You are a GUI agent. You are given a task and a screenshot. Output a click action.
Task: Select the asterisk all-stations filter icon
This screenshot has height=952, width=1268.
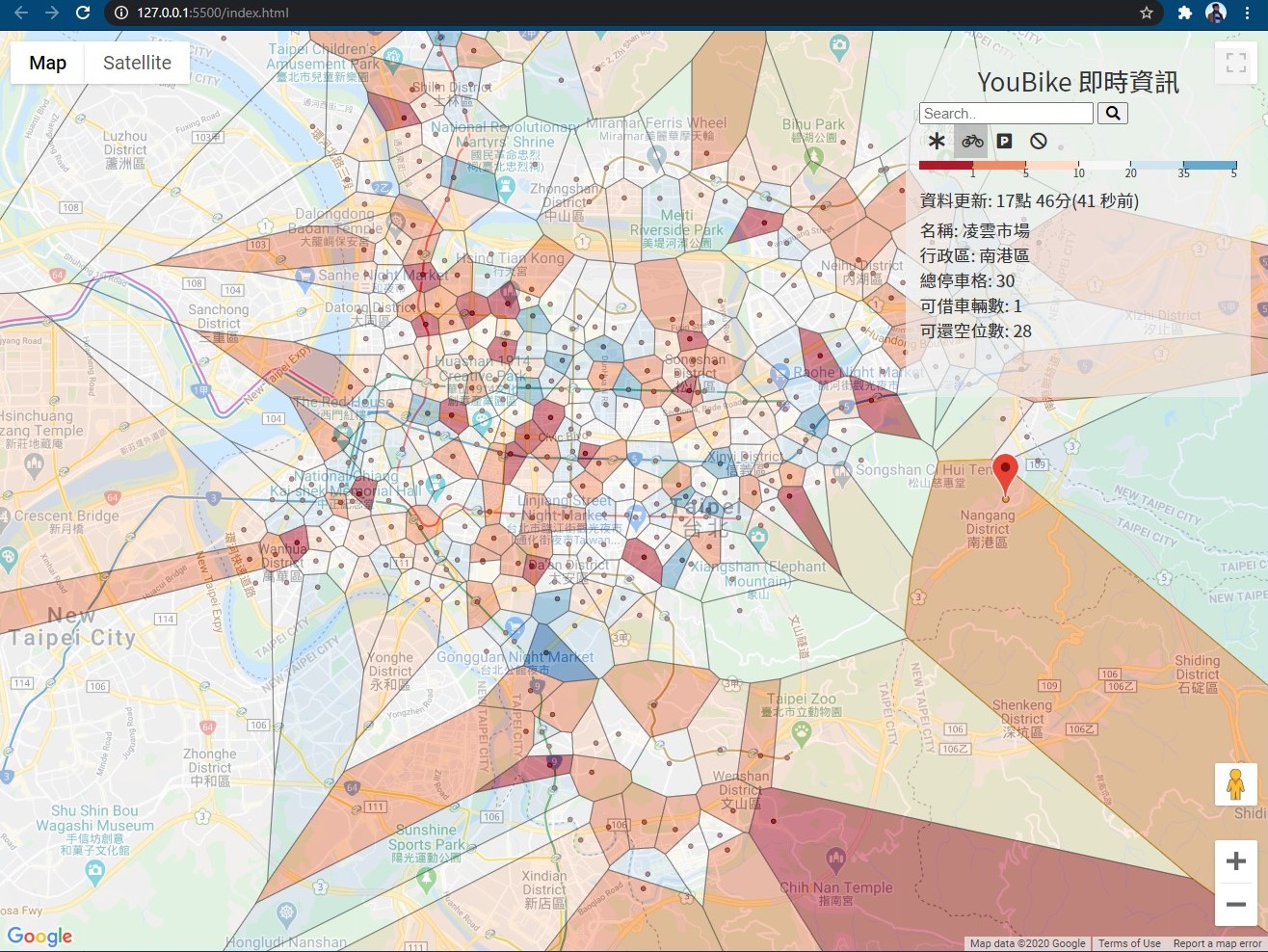[937, 142]
